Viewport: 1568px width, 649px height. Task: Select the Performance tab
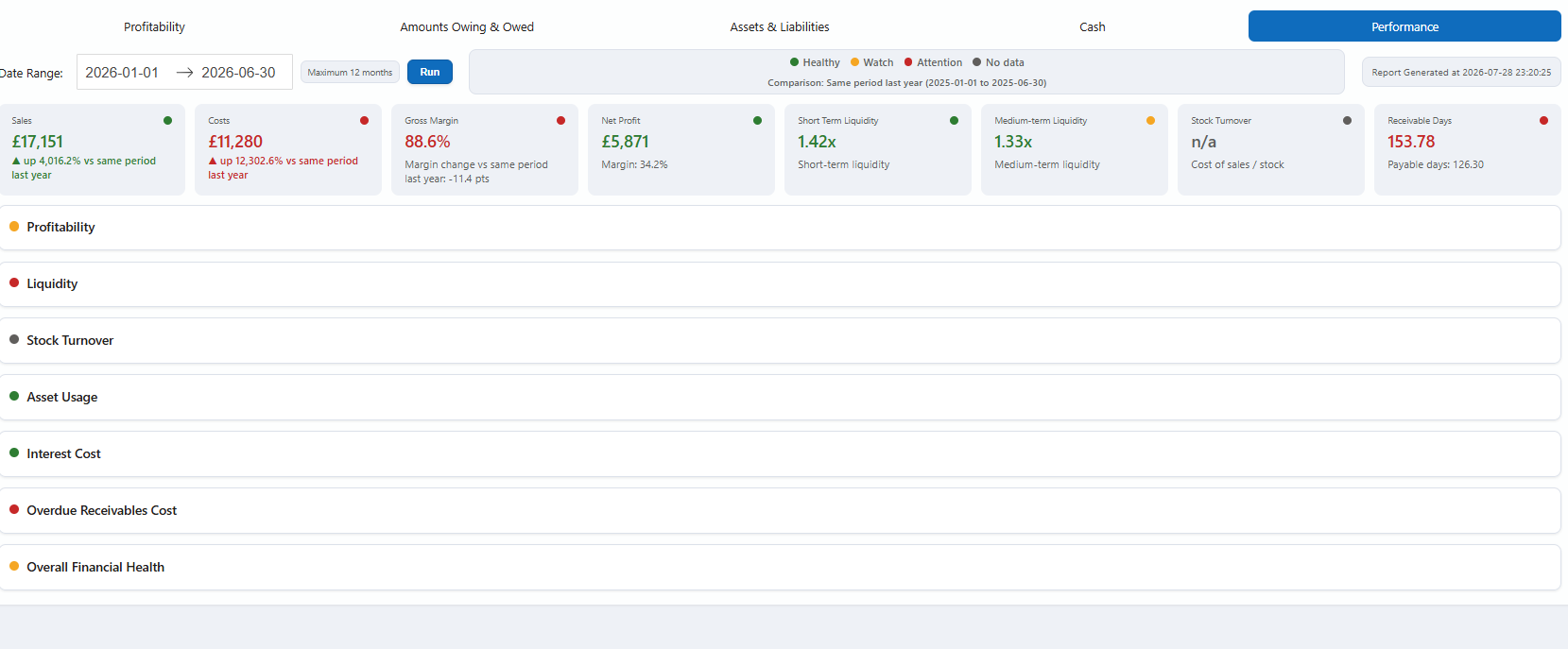click(1404, 26)
